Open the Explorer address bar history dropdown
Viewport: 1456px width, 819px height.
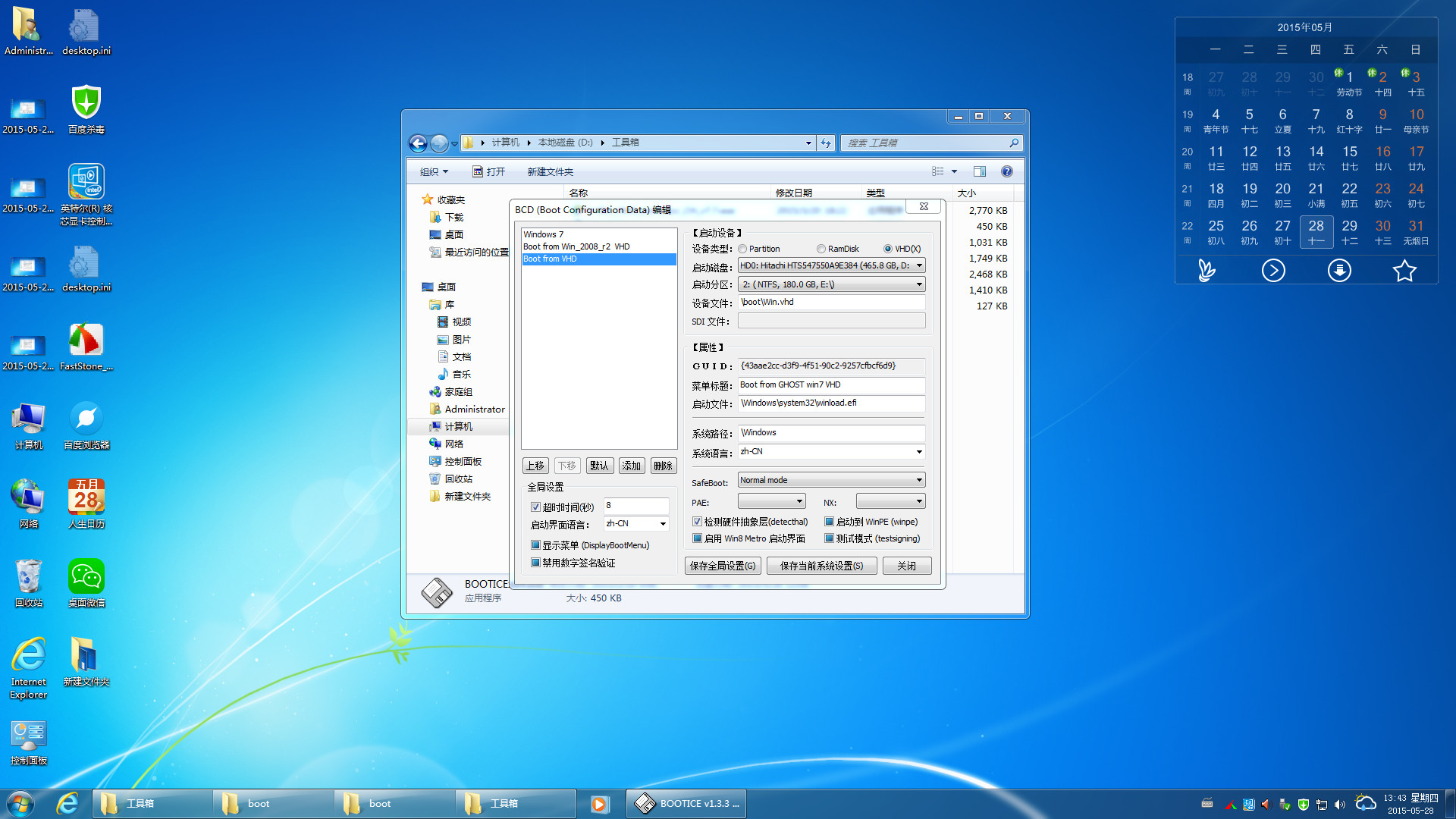point(808,143)
